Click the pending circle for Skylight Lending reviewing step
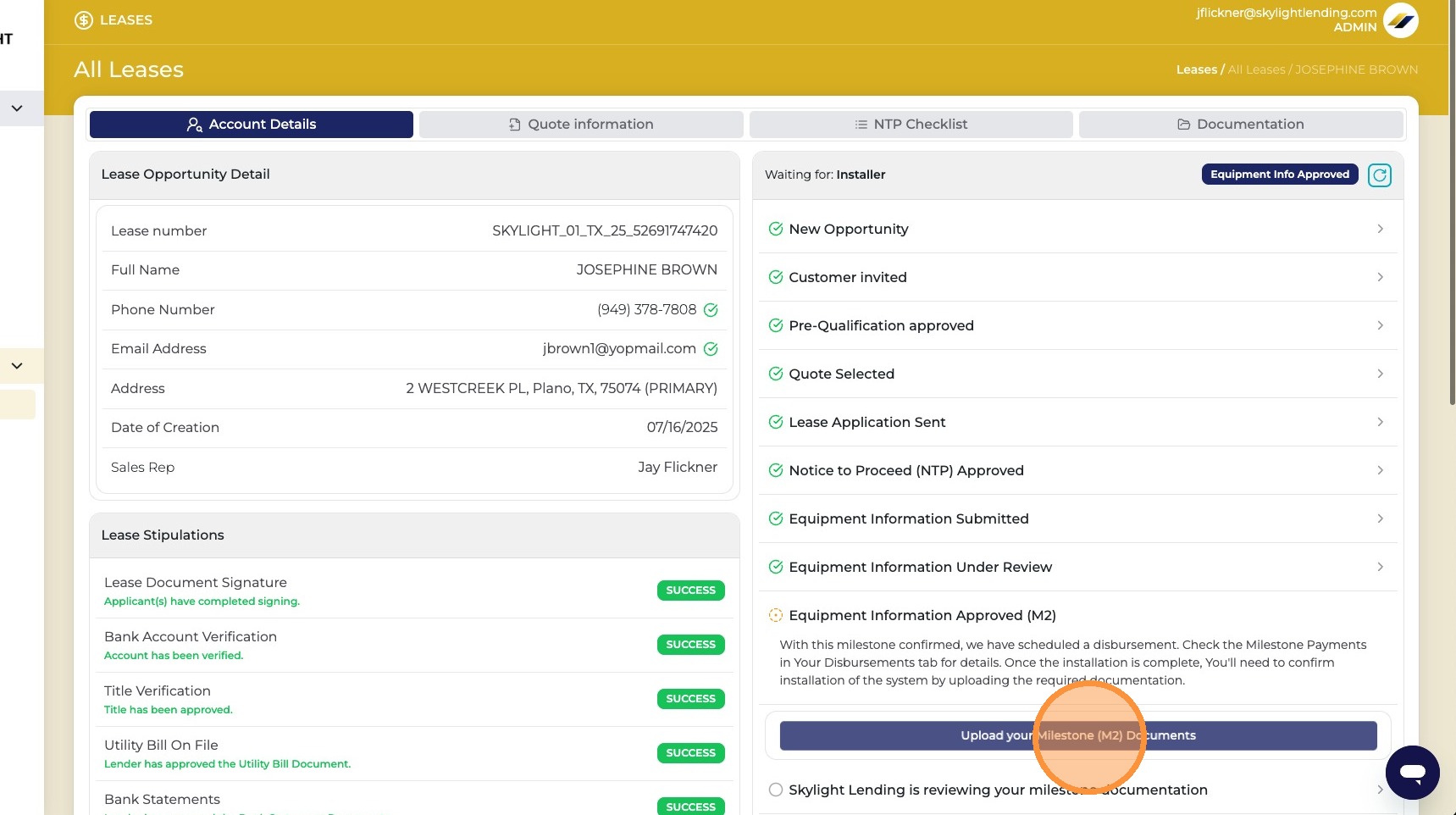Screen dimensions: 1456x815 [775, 790]
